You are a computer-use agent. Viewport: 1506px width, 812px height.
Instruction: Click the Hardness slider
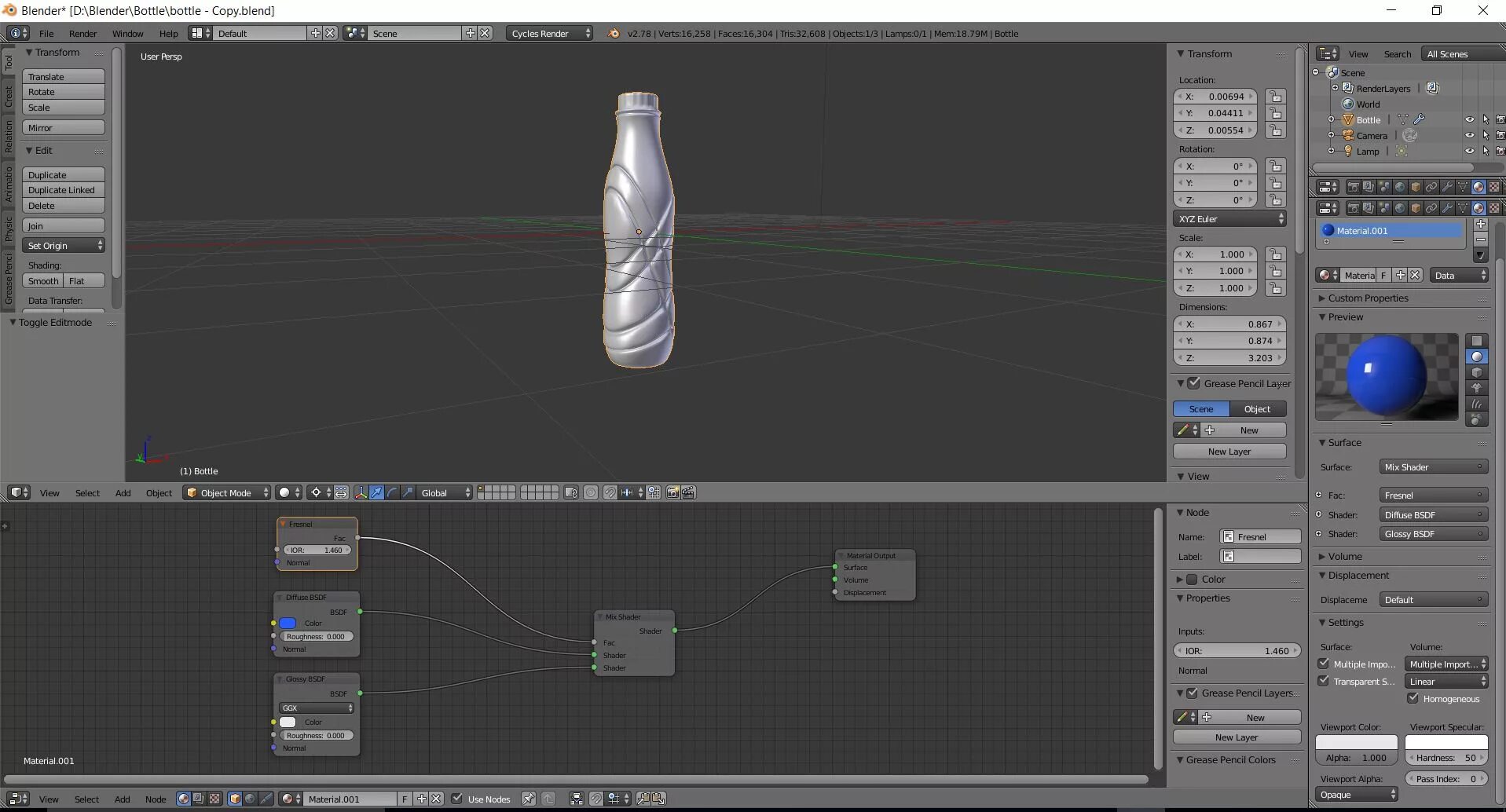coord(1446,758)
